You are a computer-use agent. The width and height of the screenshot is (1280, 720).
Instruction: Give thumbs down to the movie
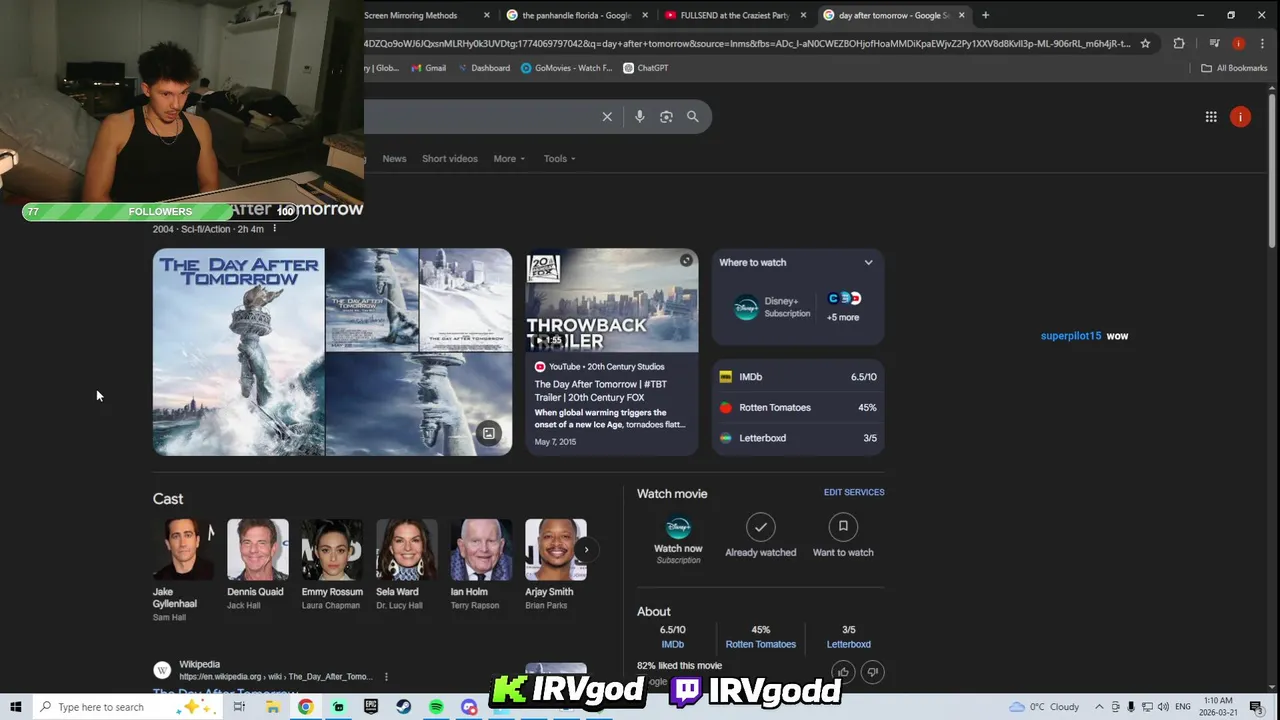point(872,672)
